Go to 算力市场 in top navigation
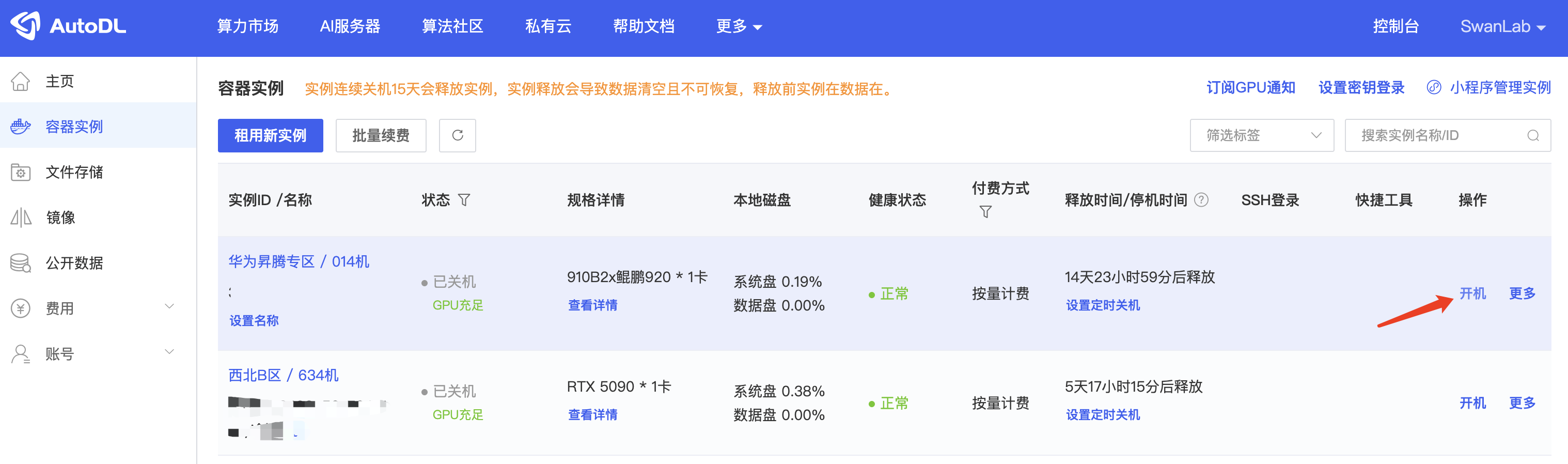The height and width of the screenshot is (464, 1568). [248, 26]
